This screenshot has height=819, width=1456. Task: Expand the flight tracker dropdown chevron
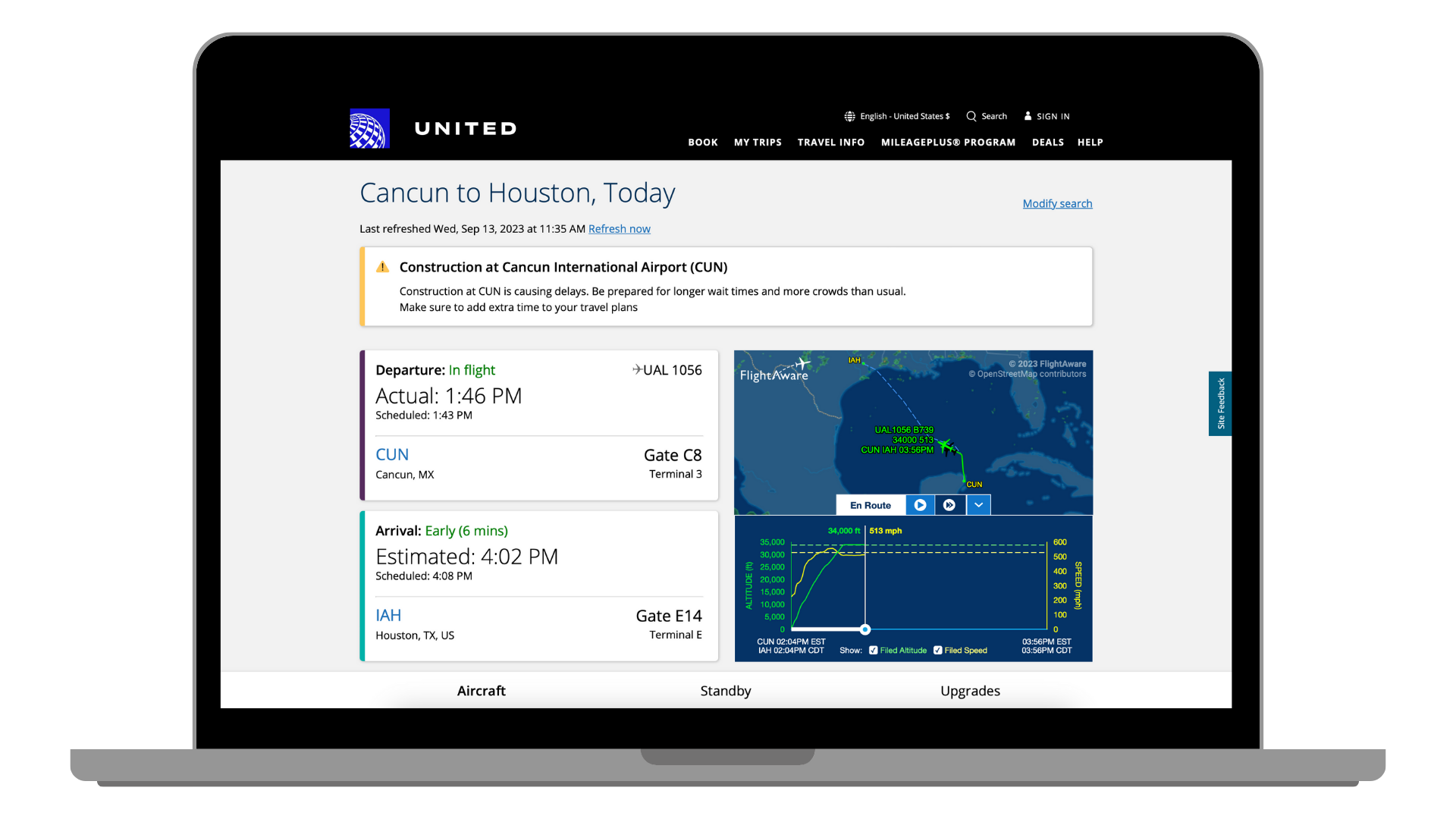978,505
